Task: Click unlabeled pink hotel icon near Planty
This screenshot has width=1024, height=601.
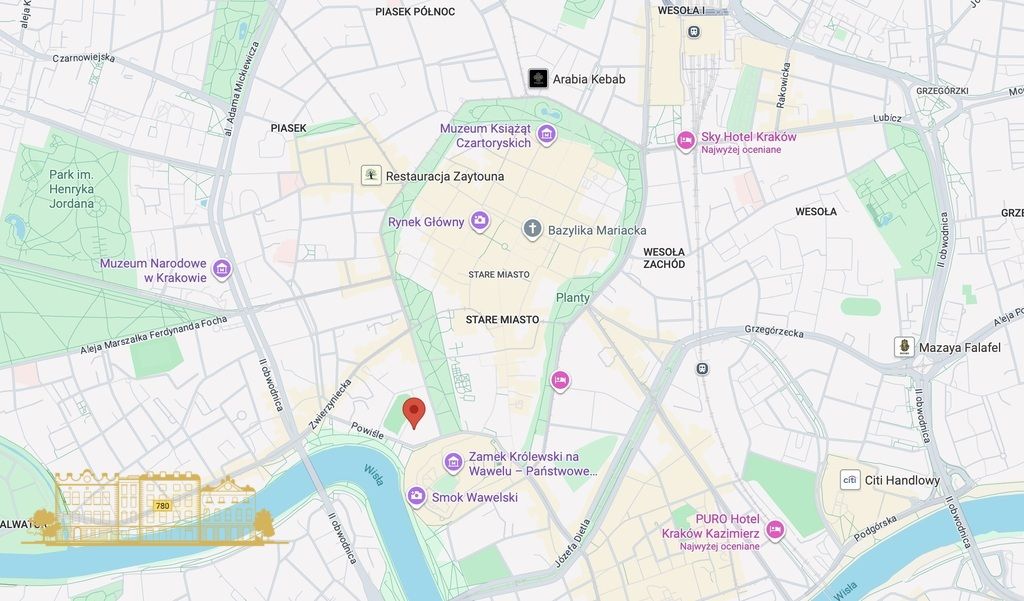Action: 560,380
